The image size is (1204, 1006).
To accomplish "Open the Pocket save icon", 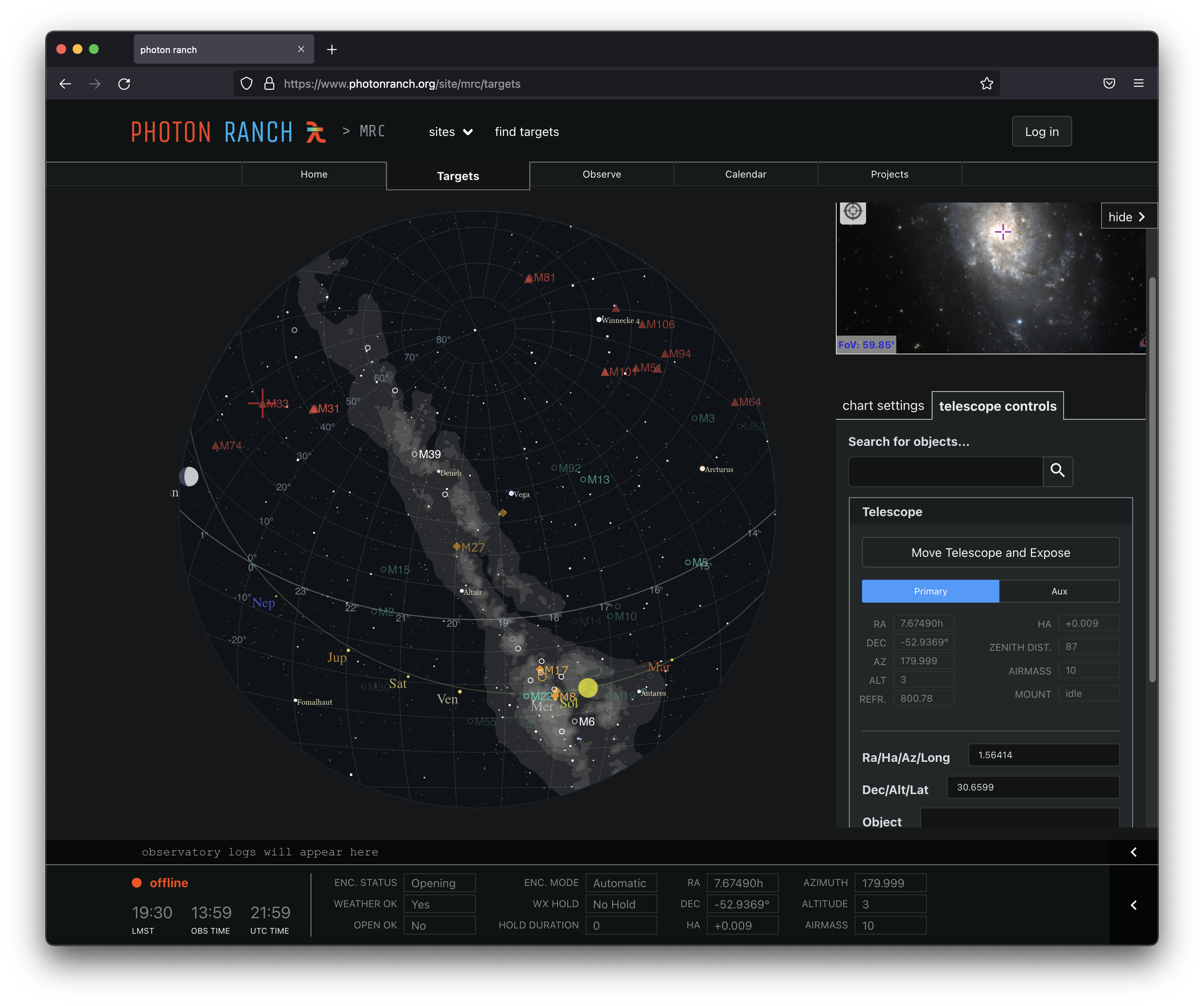I will coord(1109,84).
